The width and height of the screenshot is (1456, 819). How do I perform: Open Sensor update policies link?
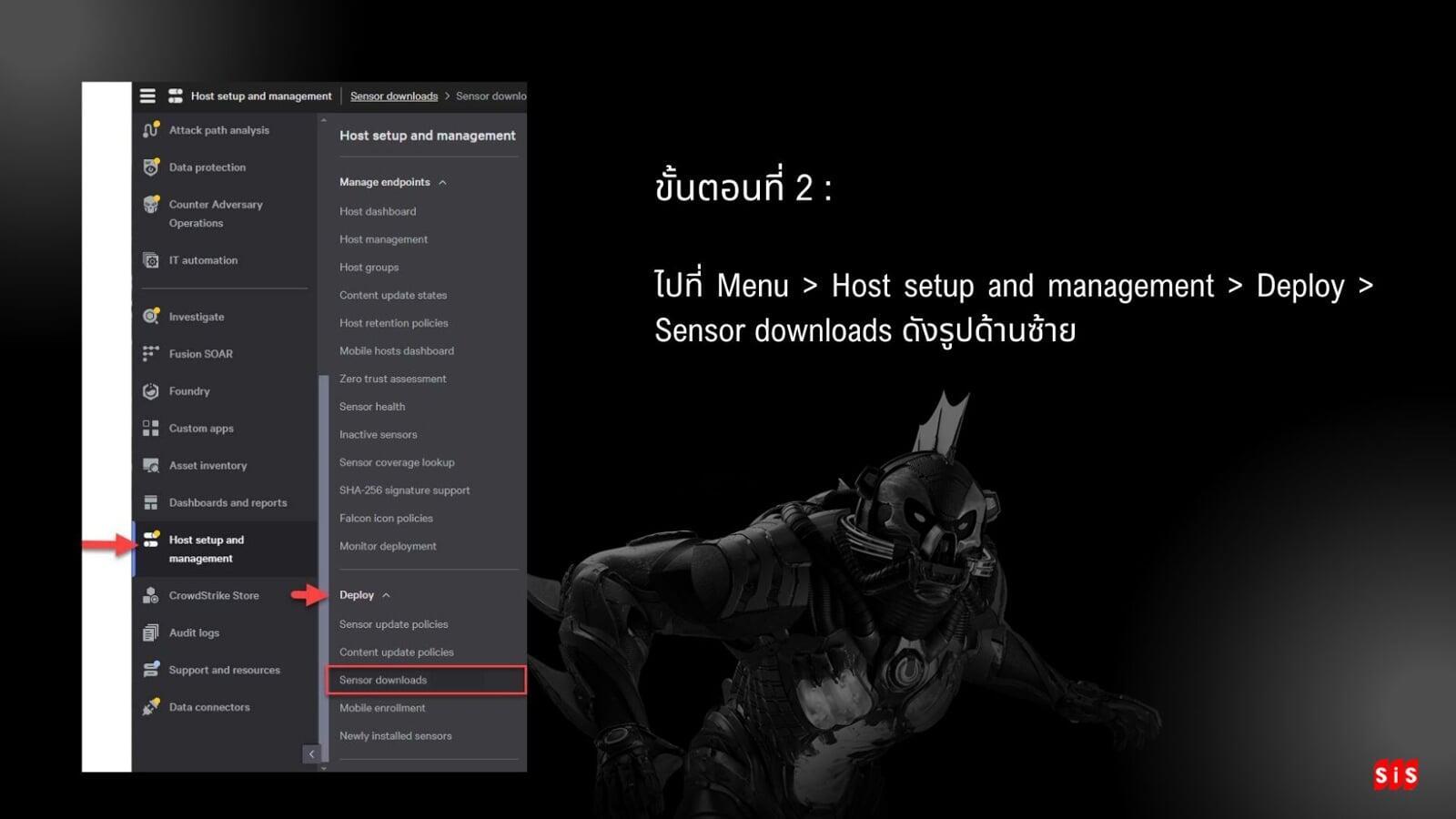tap(394, 625)
